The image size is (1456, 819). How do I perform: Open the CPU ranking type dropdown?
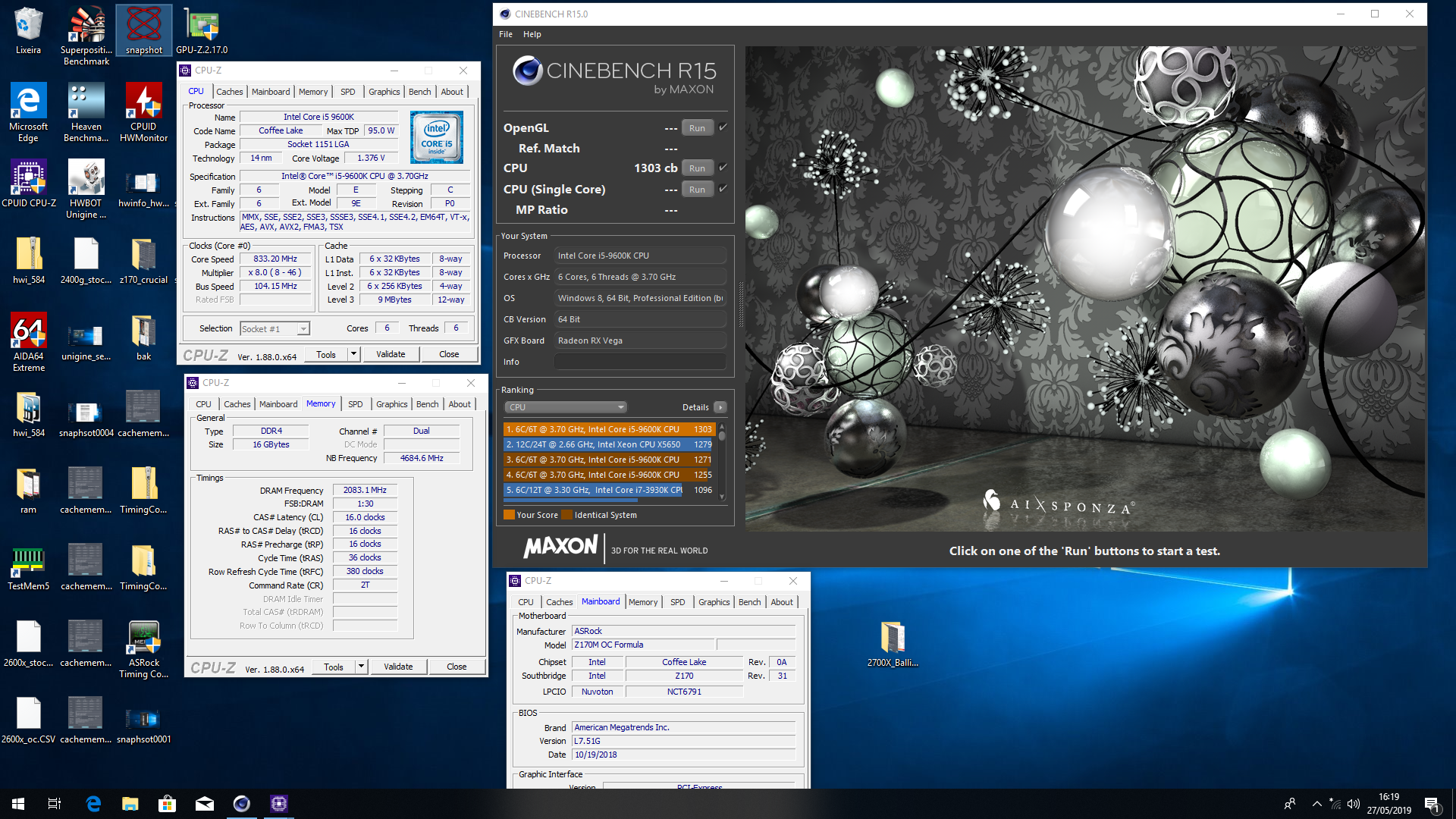point(565,407)
